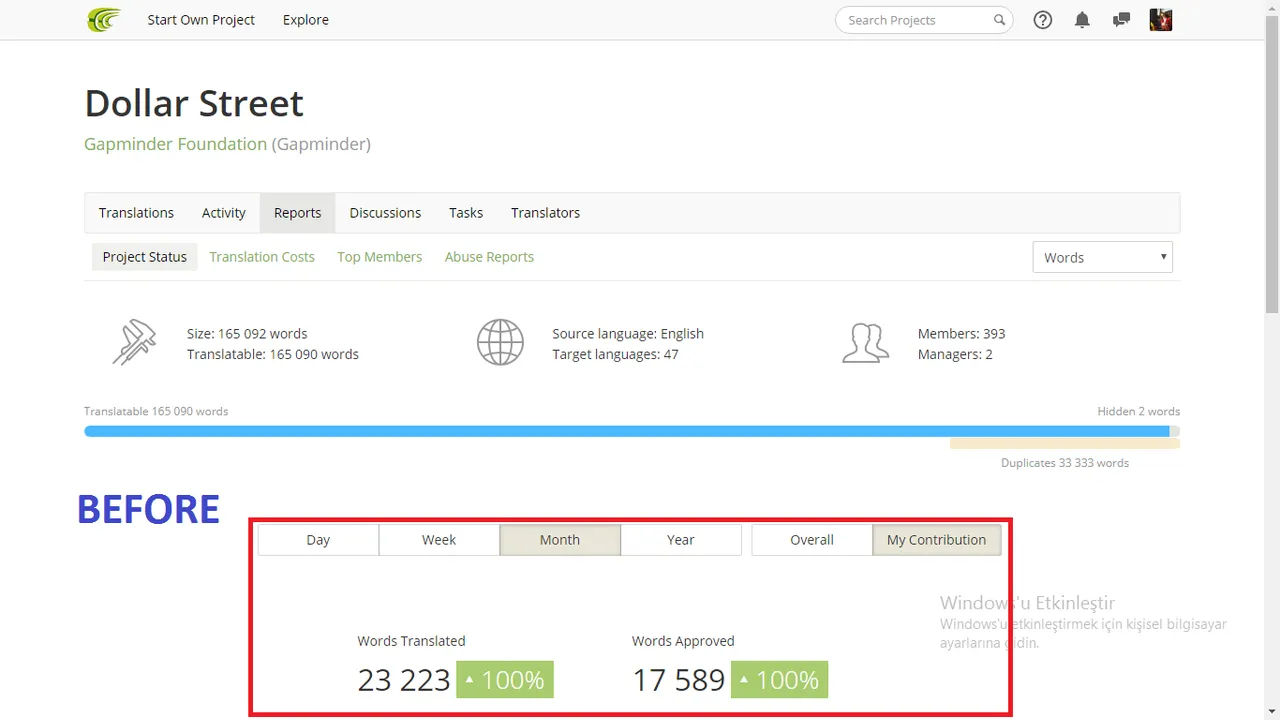Switch to Overall statistics
This screenshot has width=1280, height=720.
812,540
